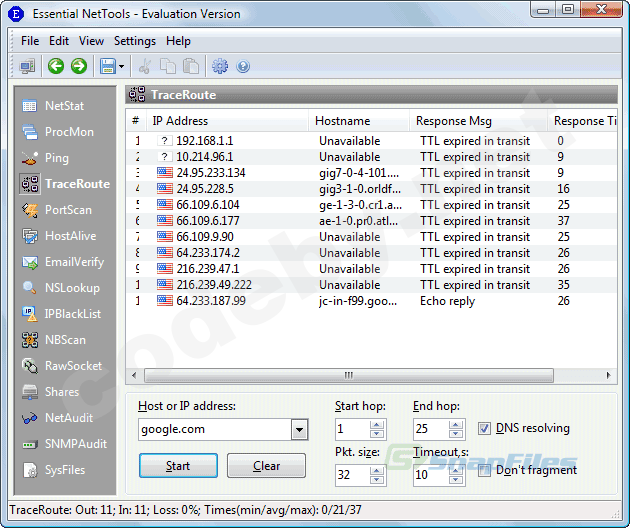Image resolution: width=630 pixels, height=528 pixels.
Task: Increase the End hop value
Action: [456, 424]
